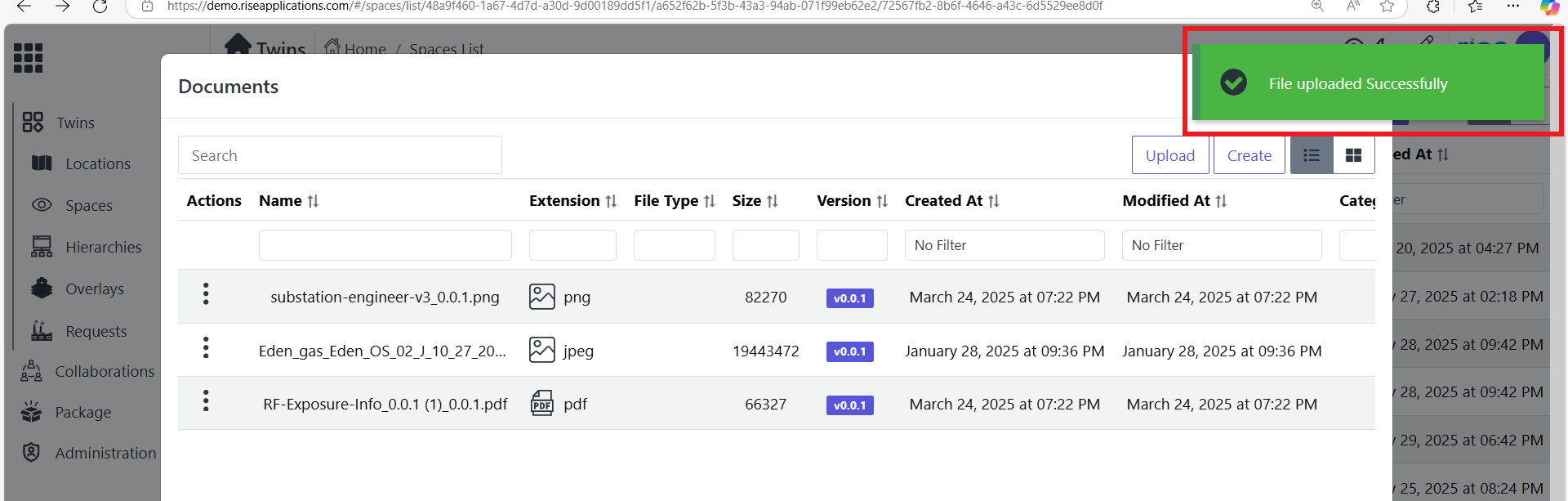This screenshot has height=501, width=1568.
Task: Open actions menu for Eden_gas jpeg
Action: point(206,347)
